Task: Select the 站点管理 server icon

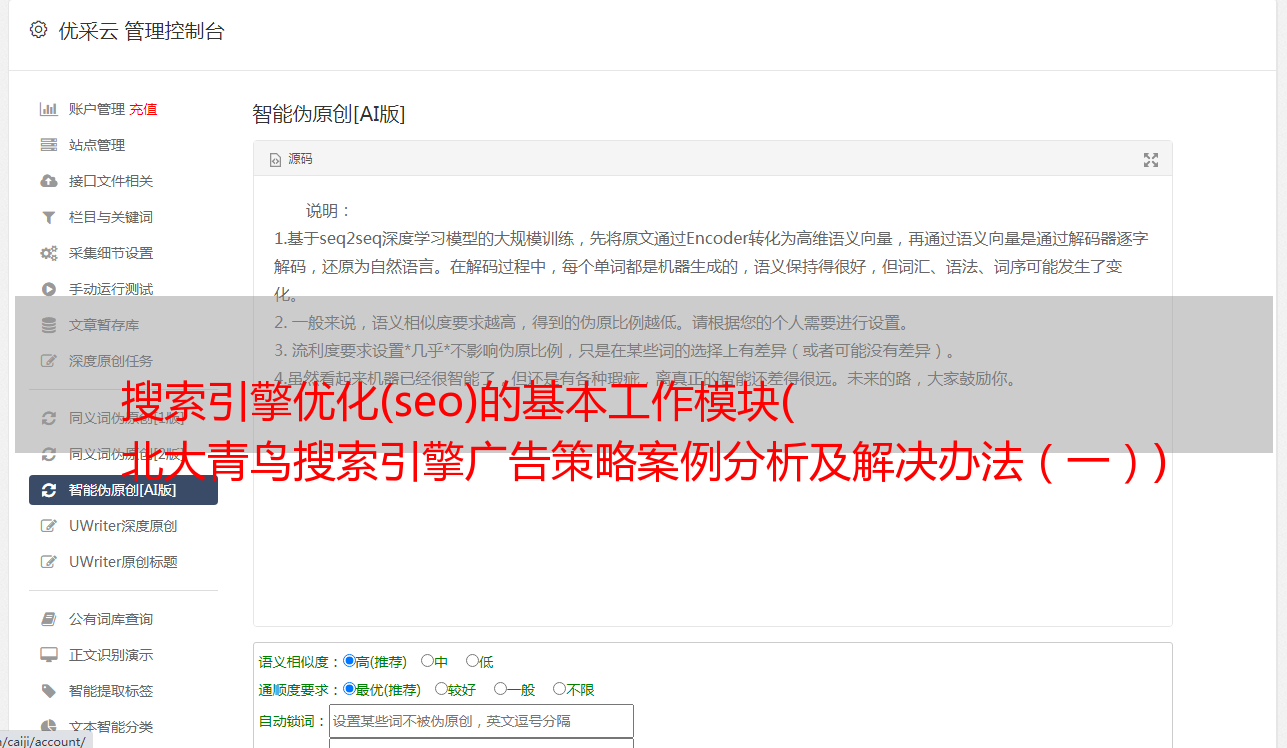Action: (x=48, y=145)
